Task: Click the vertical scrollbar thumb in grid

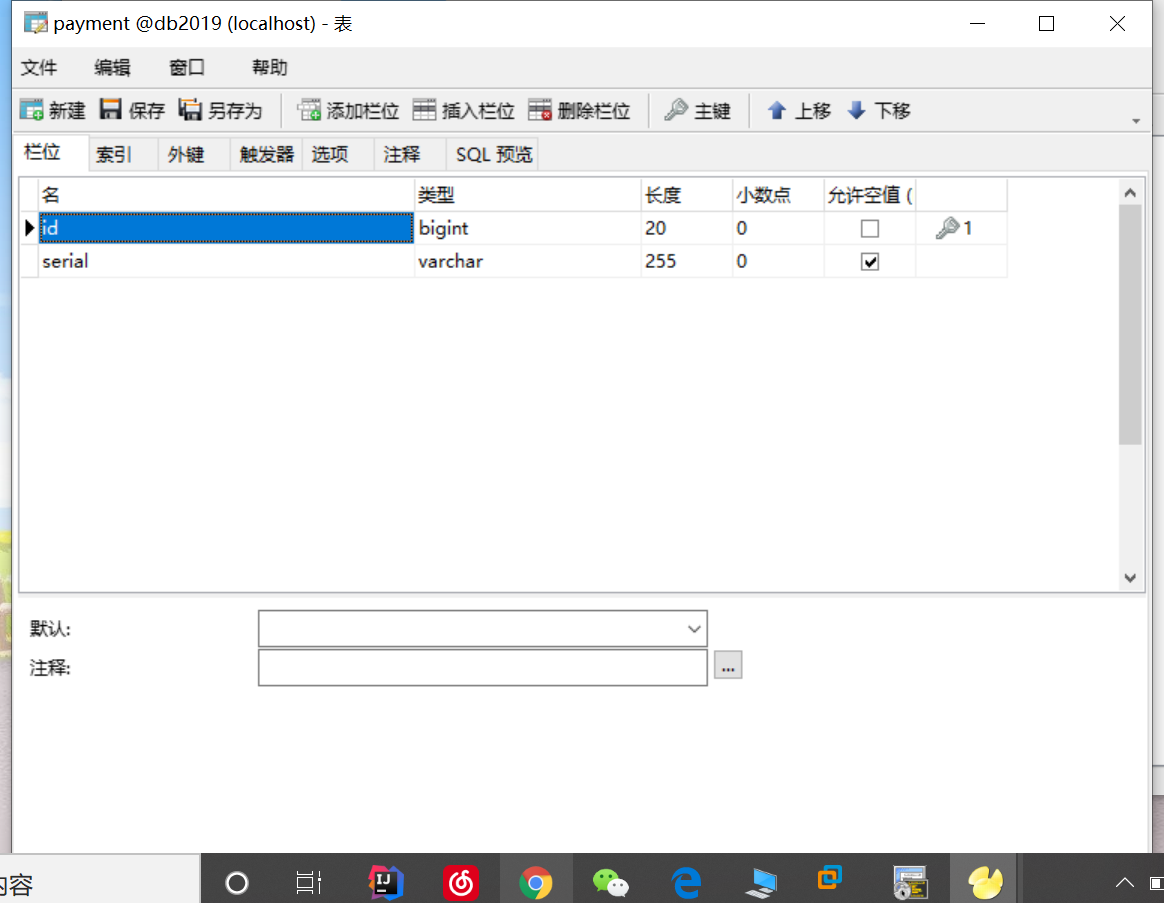Action: pos(1130,325)
